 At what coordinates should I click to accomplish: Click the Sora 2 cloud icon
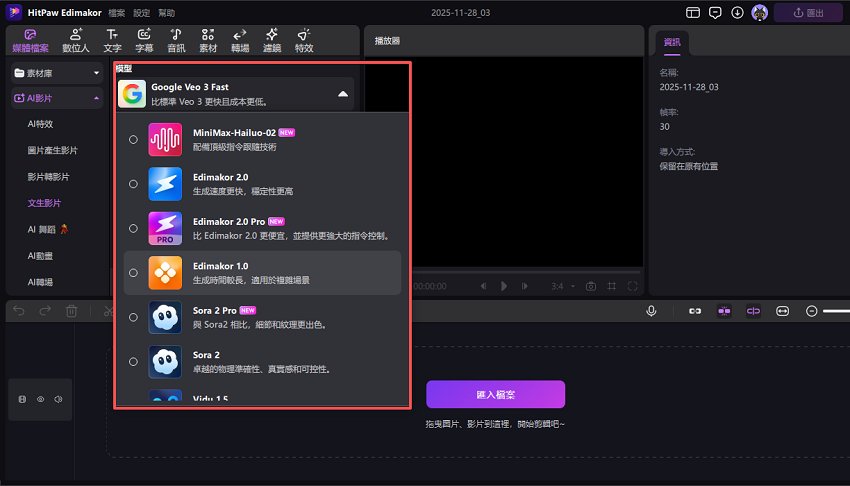[x=165, y=362]
